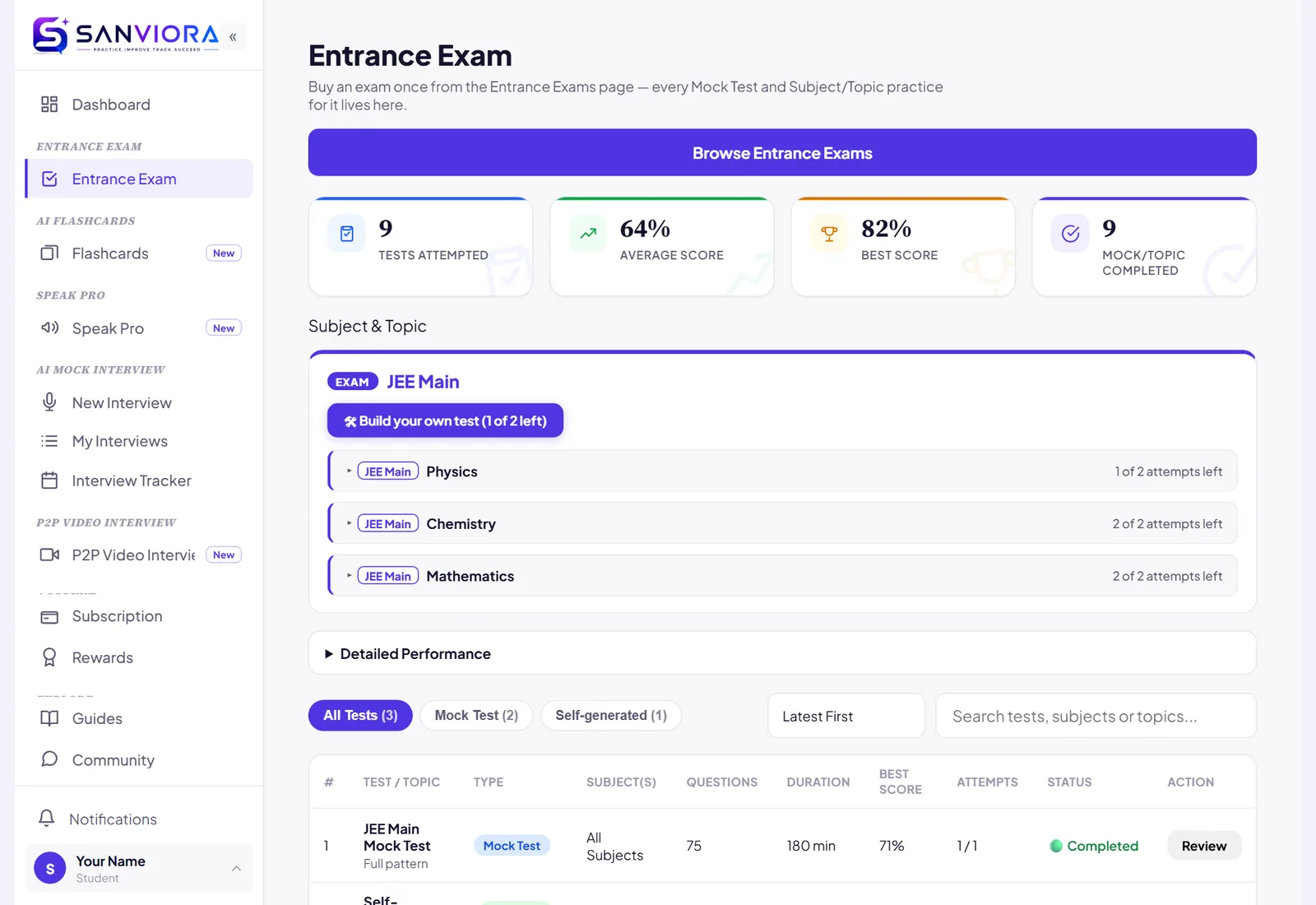Click the 'ATTEMPTS' column header
Screen dimensions: 1316x905
(987, 782)
